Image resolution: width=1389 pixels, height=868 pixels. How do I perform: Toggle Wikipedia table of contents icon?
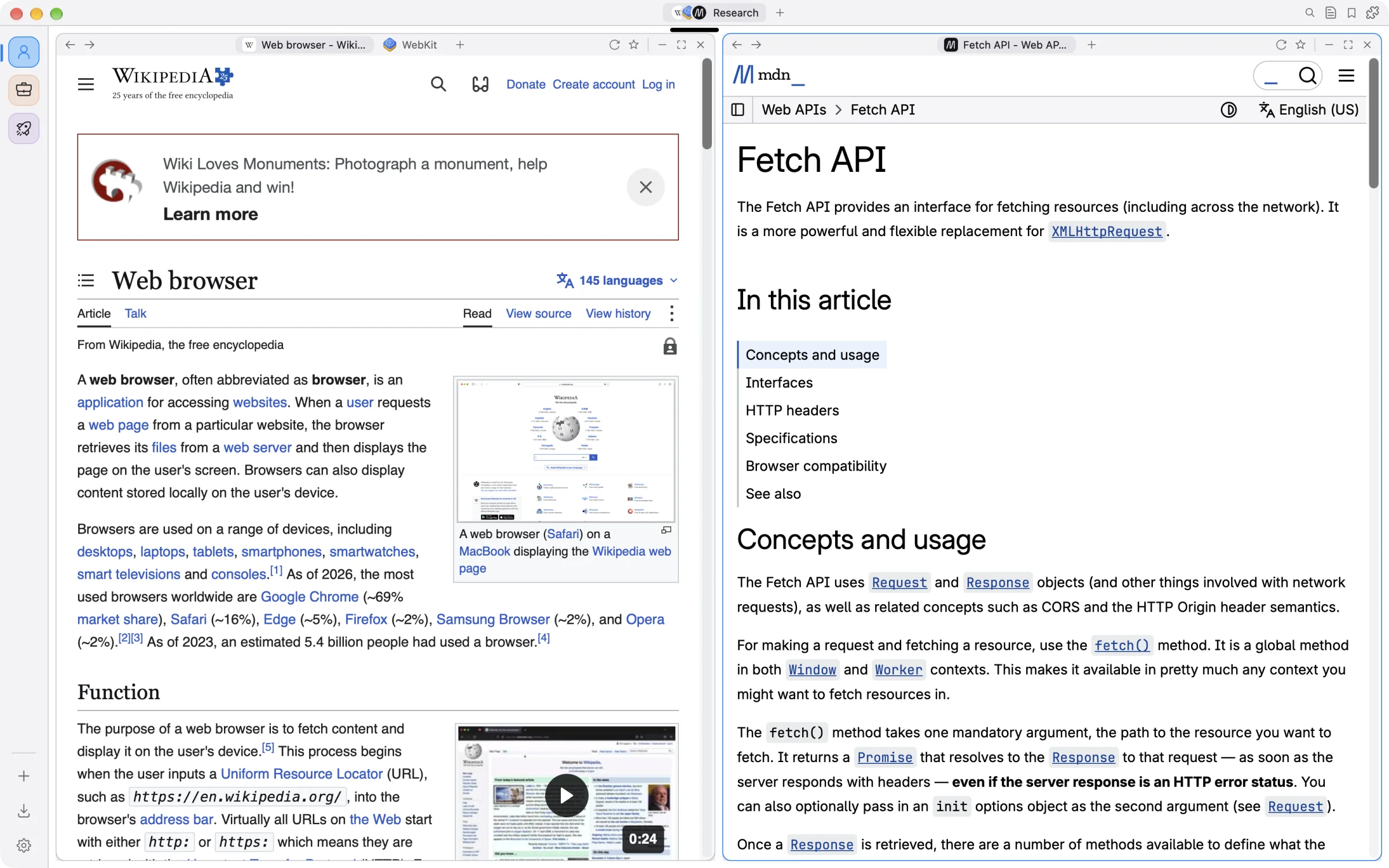tap(86, 281)
